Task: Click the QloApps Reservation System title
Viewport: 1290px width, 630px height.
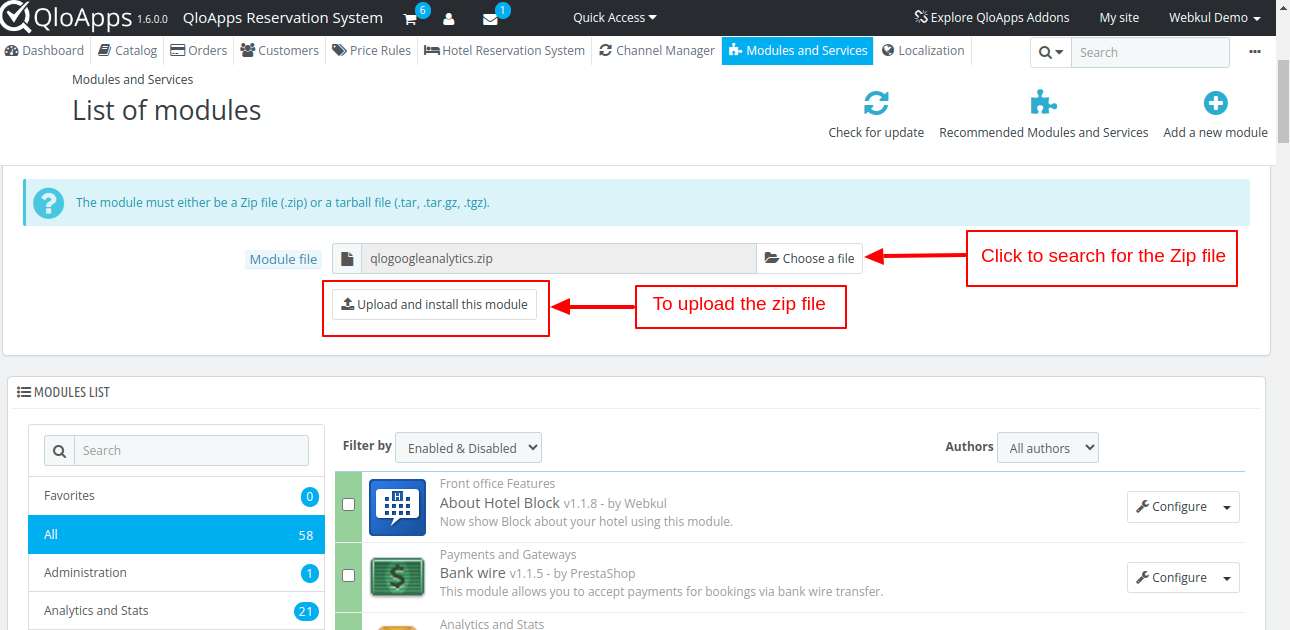Action: 283,18
